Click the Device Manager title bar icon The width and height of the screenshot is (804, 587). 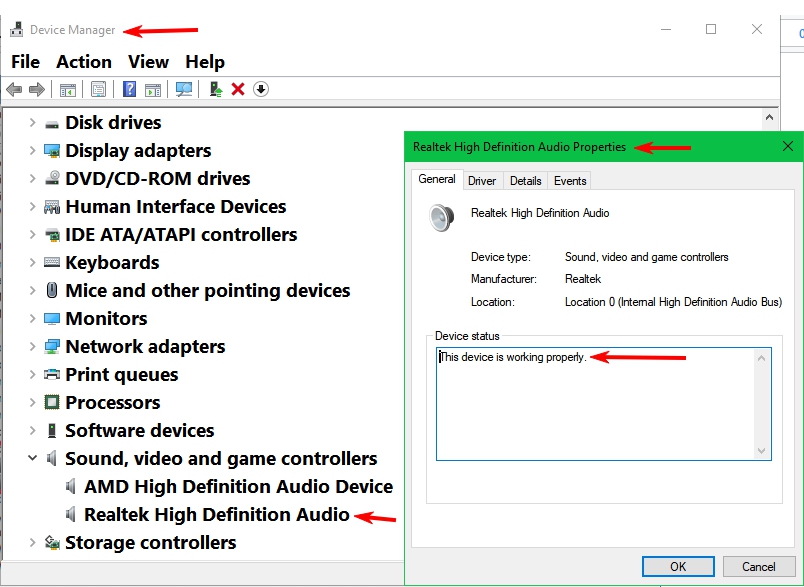point(17,30)
